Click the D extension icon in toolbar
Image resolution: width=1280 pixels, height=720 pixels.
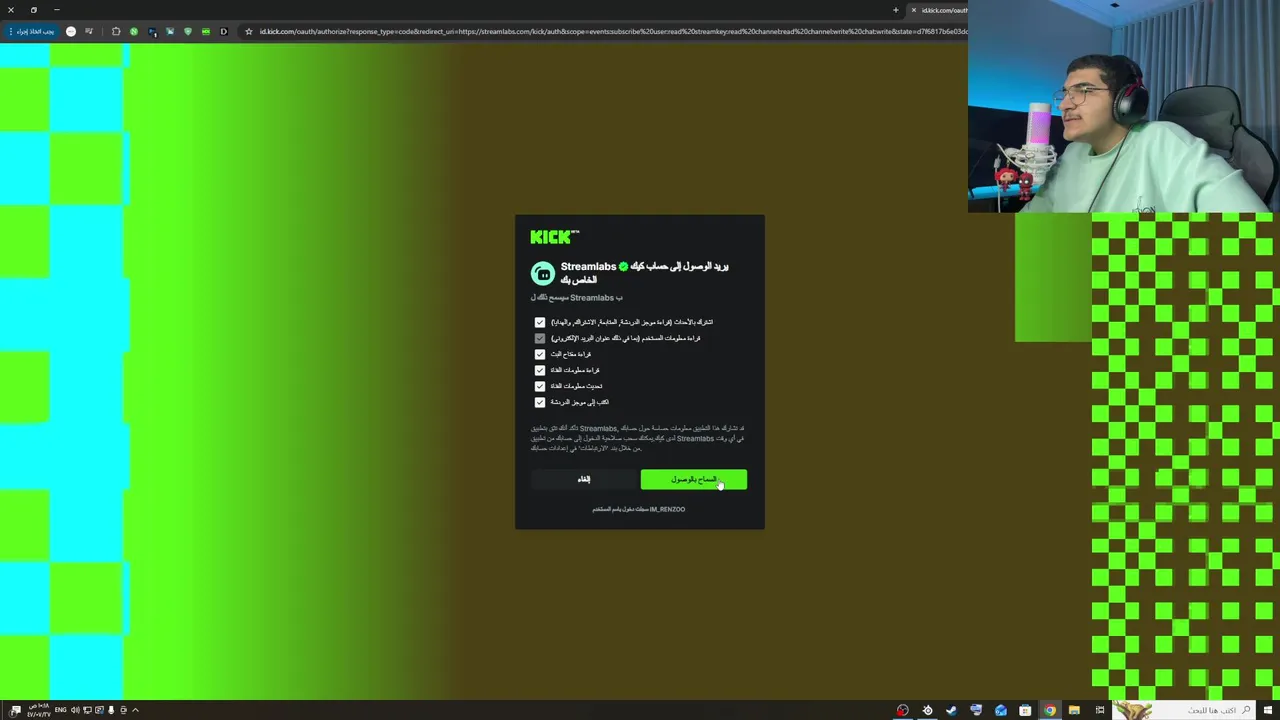[x=223, y=32]
